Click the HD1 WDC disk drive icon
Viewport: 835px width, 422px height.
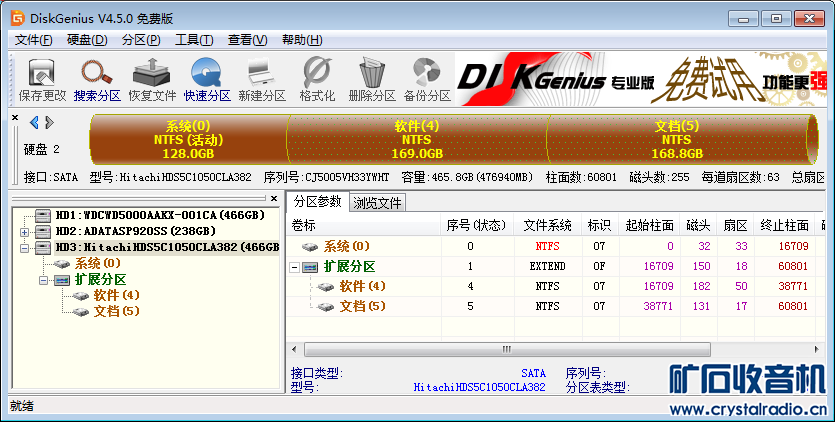click(43, 215)
